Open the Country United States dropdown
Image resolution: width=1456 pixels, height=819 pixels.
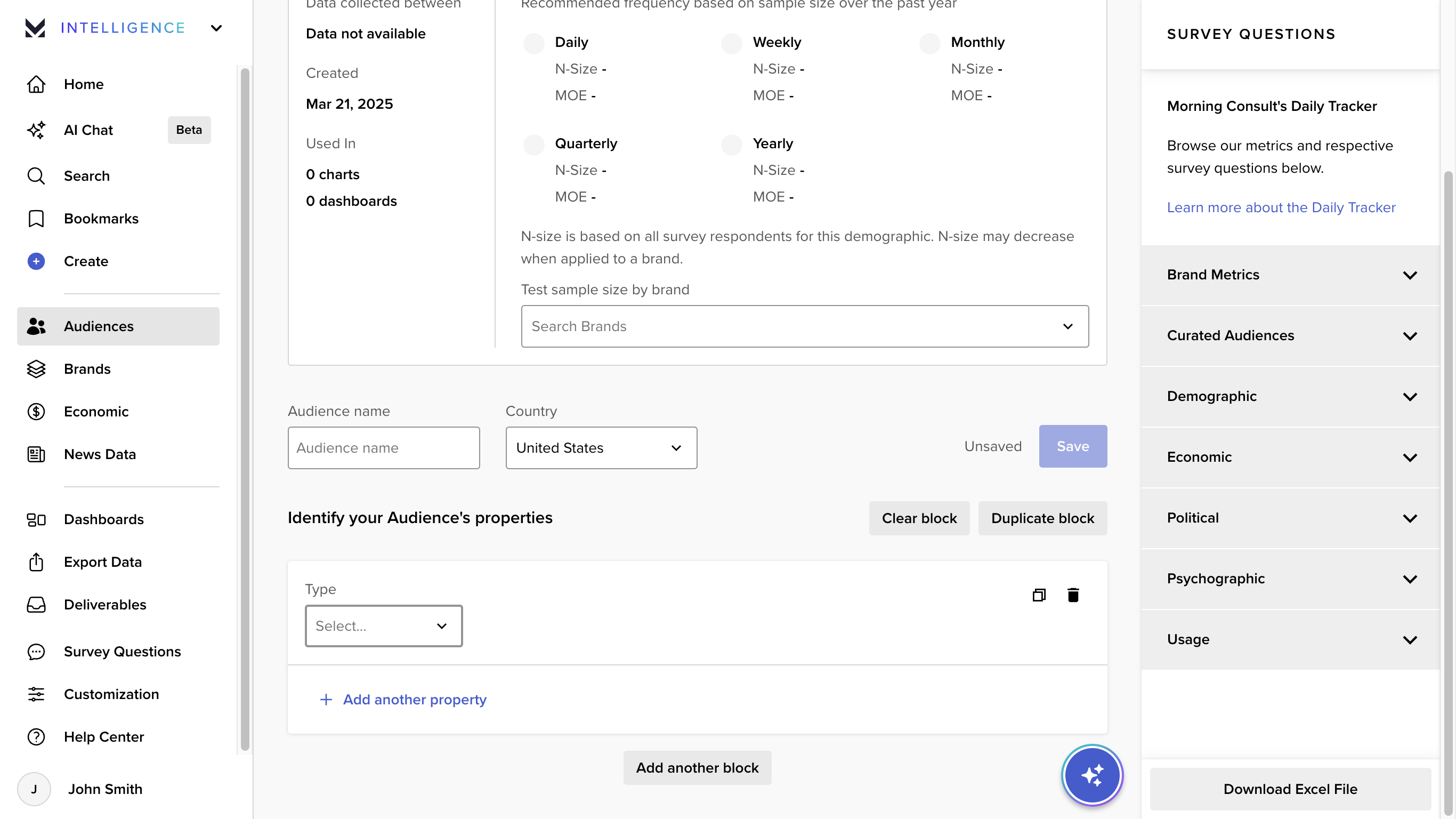[601, 447]
